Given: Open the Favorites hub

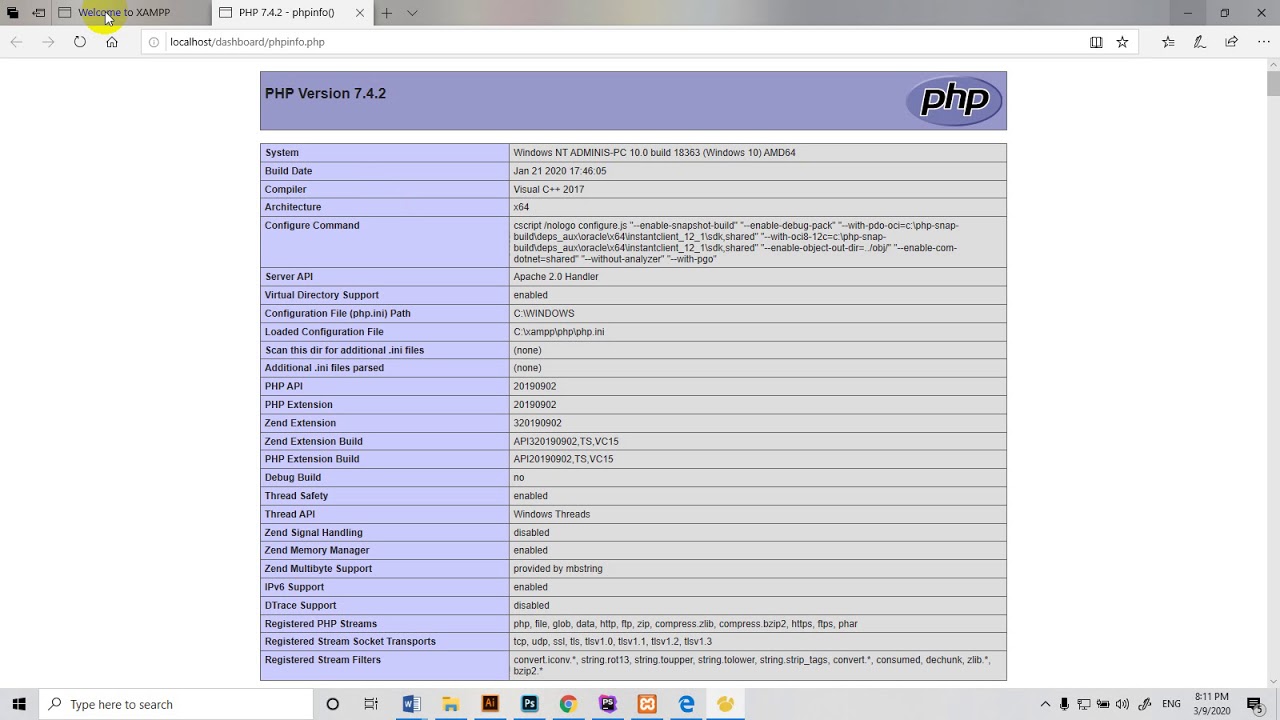Looking at the screenshot, I should pos(1168,42).
